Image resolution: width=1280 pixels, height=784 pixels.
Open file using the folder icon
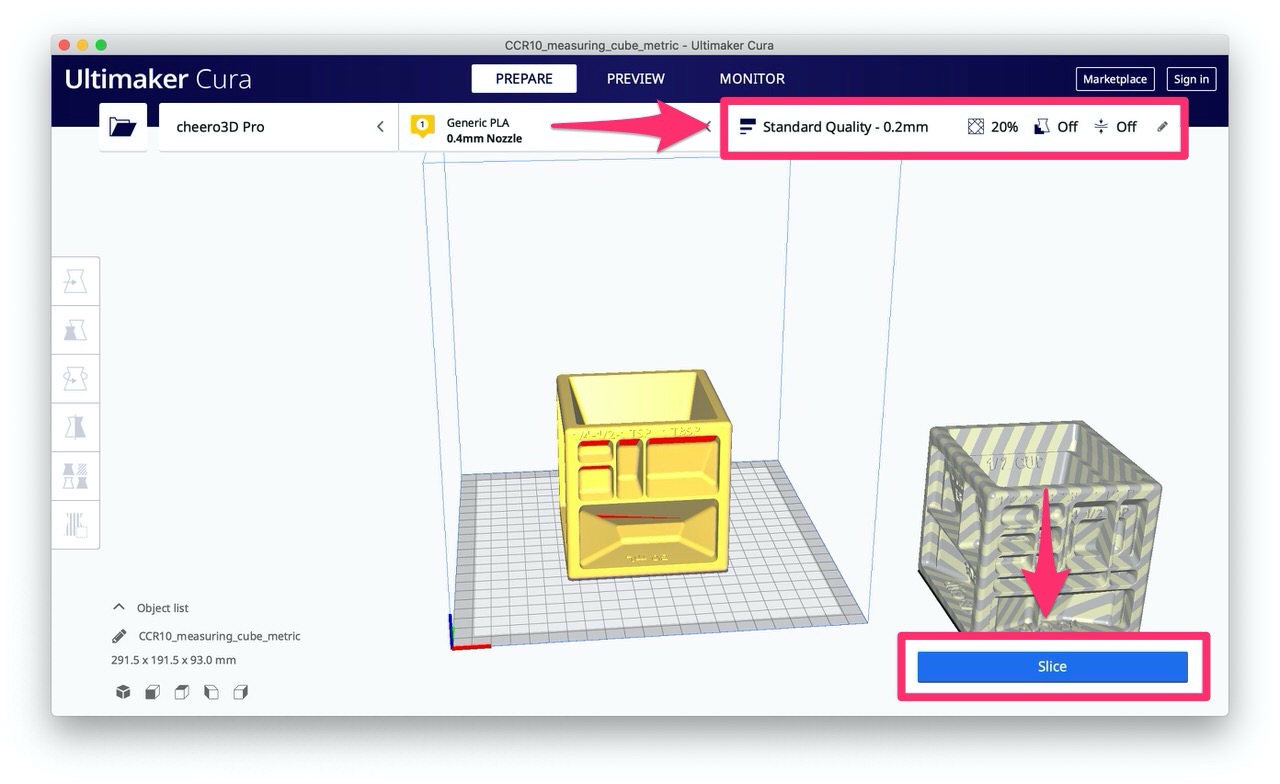click(x=123, y=127)
